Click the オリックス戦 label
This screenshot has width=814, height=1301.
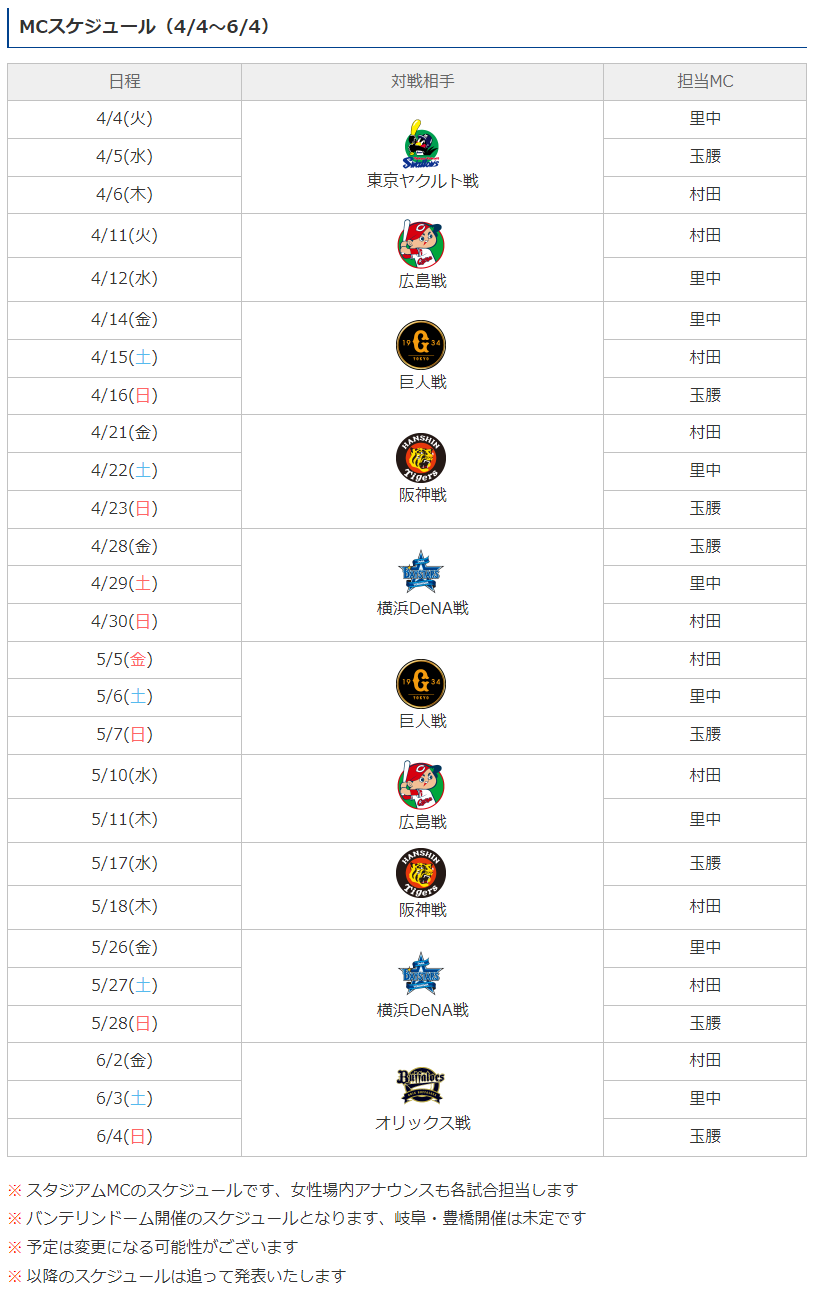(422, 1123)
